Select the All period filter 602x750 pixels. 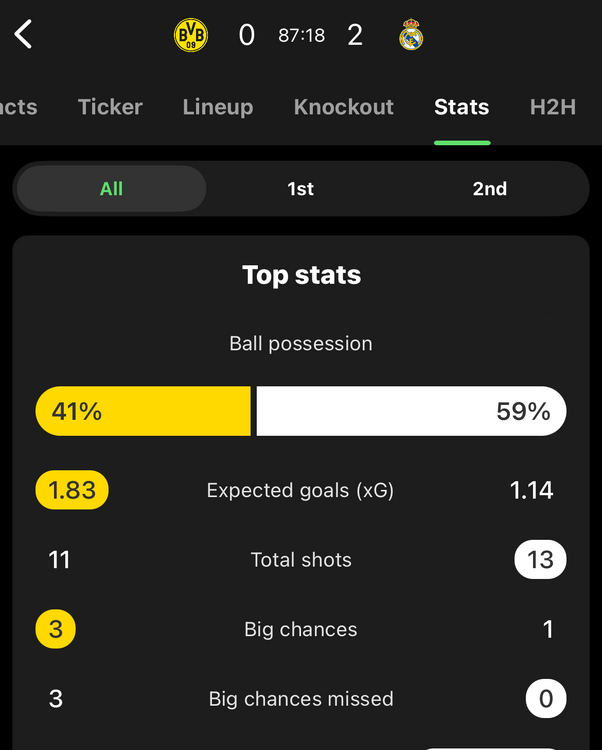coord(112,189)
